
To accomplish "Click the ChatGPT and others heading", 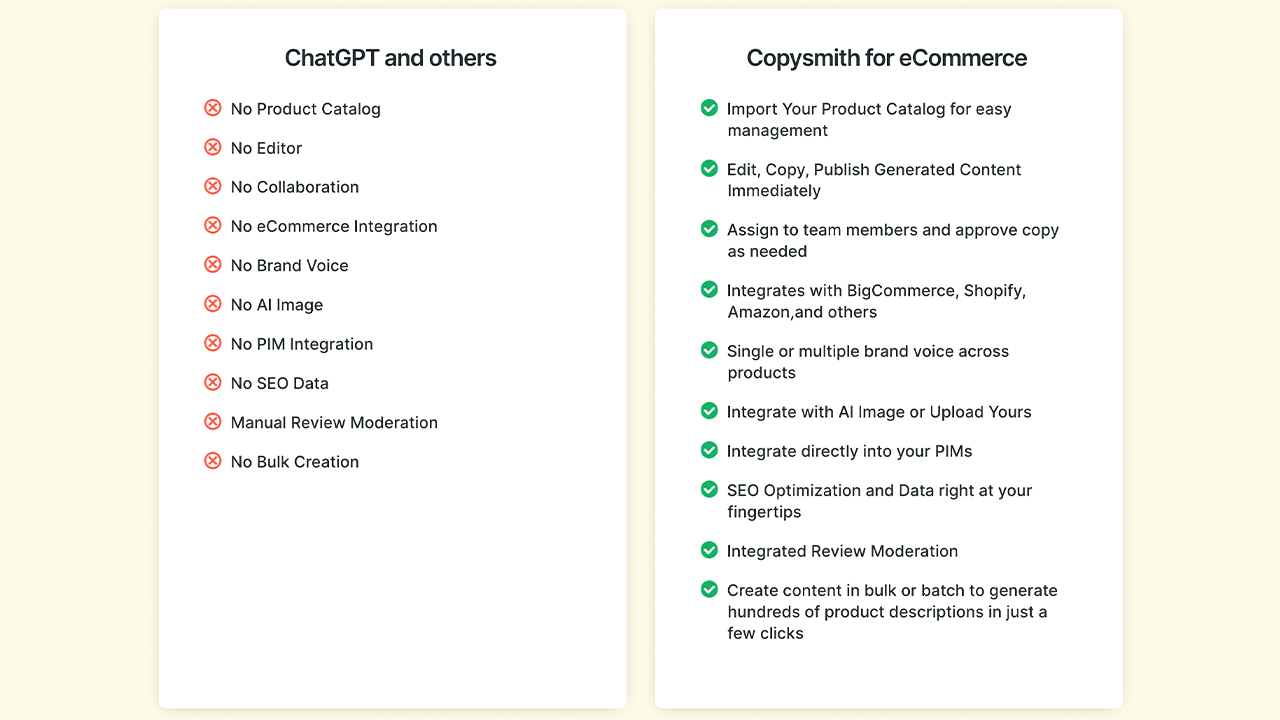I will pos(391,58).
